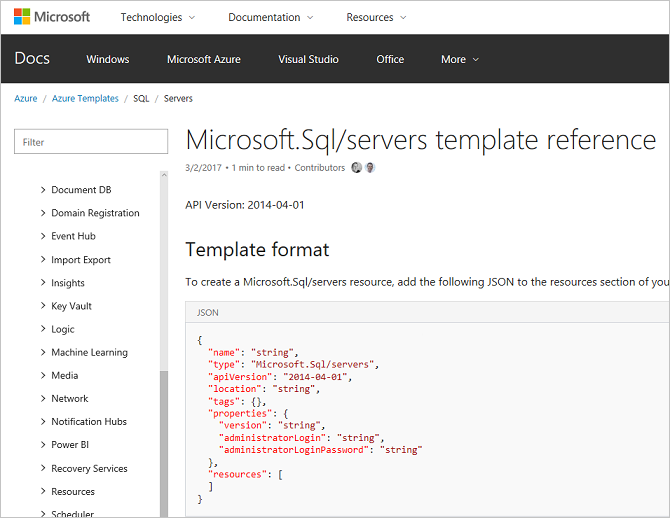Select Power BI in the sidebar

pyautogui.click(x=72, y=445)
